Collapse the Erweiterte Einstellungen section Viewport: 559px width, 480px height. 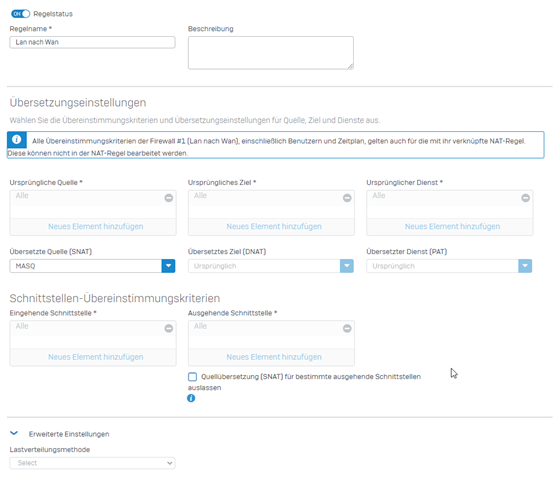(x=14, y=433)
